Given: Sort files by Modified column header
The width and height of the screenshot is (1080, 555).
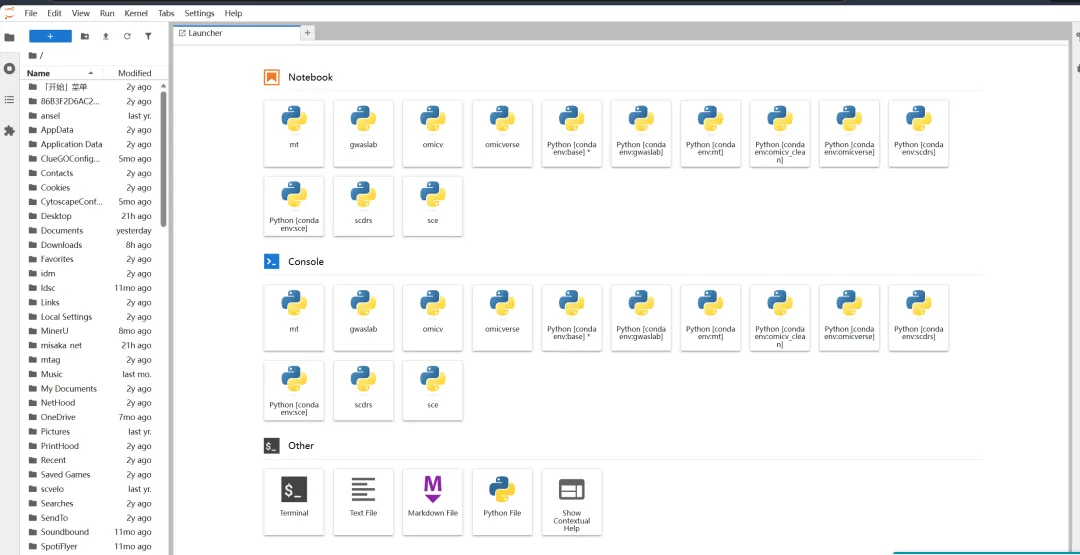Looking at the screenshot, I should (134, 73).
